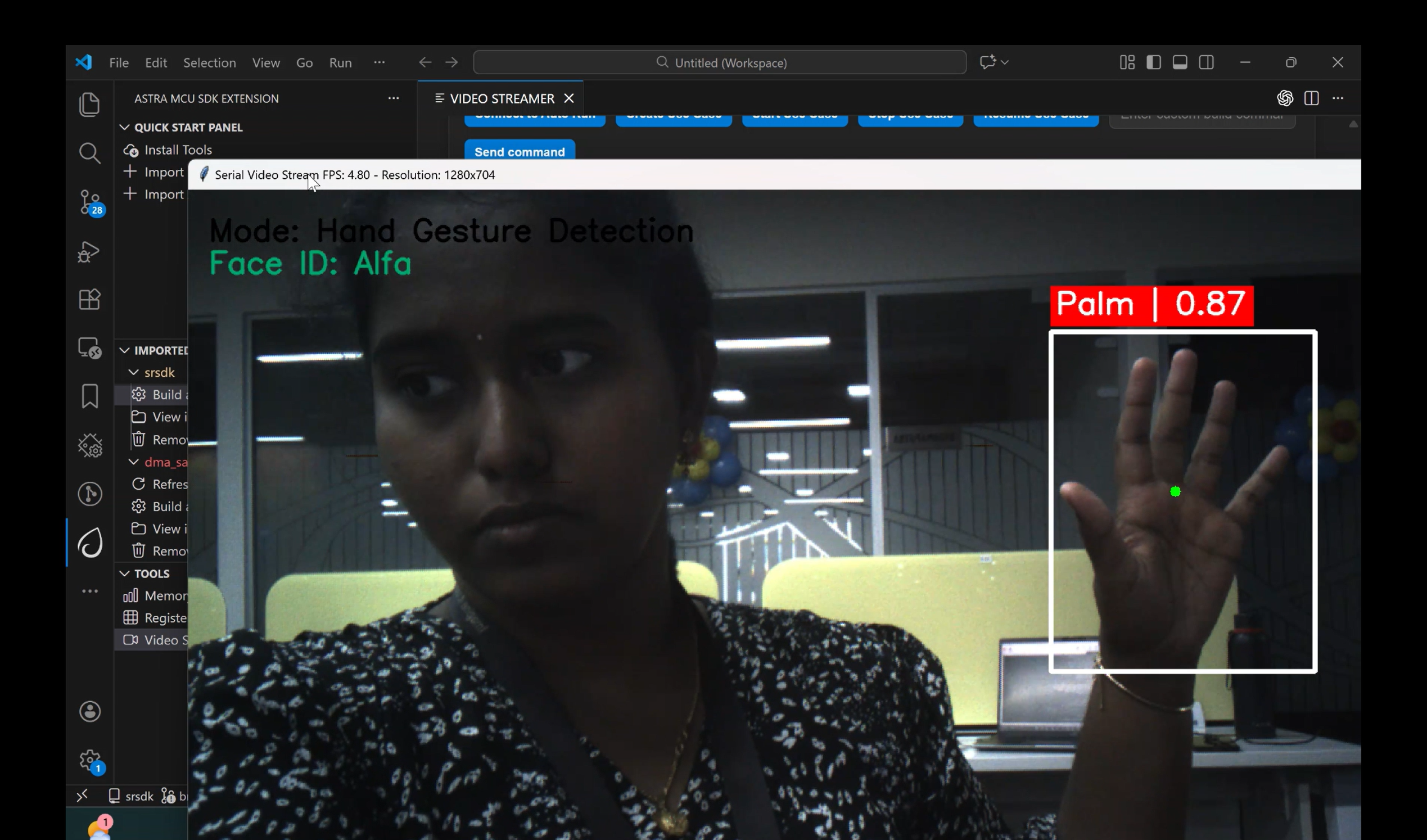
Task: Click the remote window icon in status bar
Action: coord(82,796)
